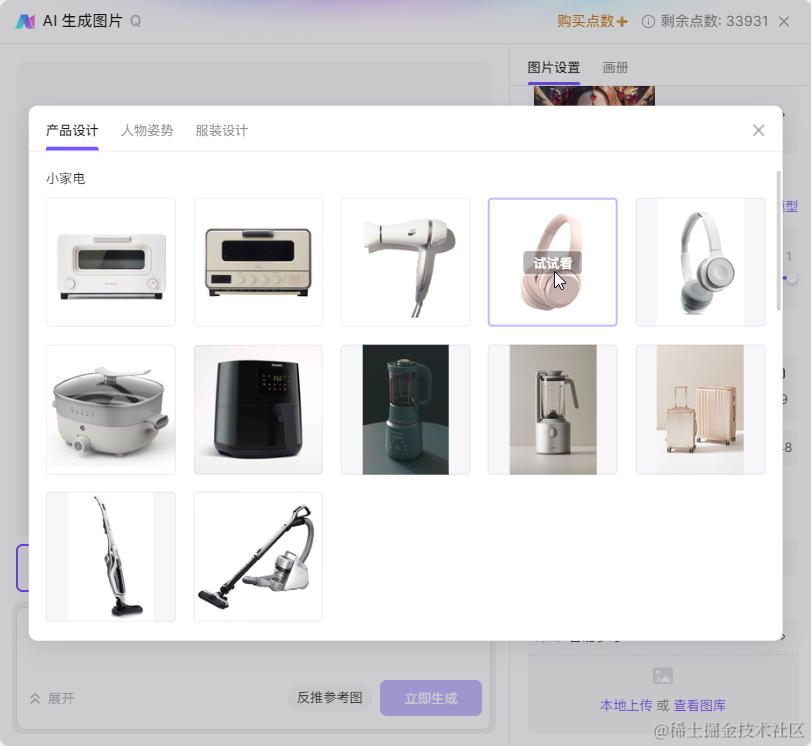This screenshot has height=746, width=811.
Task: Switch to 画册 tab
Action: (615, 67)
